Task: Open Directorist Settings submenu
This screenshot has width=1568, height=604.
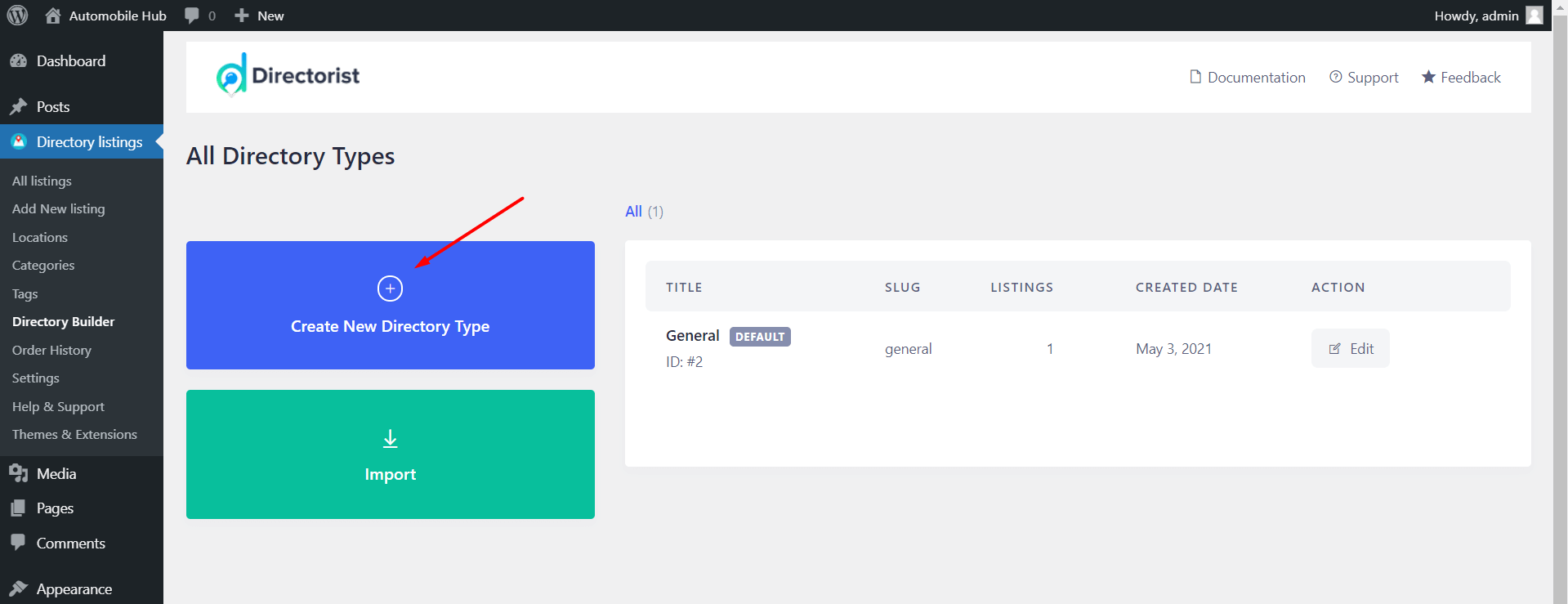Action: click(36, 378)
